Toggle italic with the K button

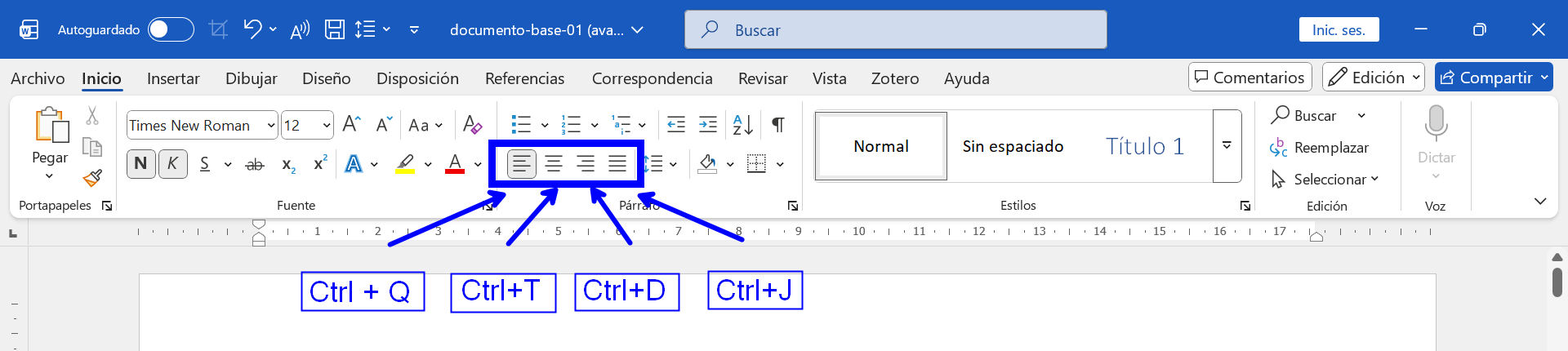pos(172,163)
